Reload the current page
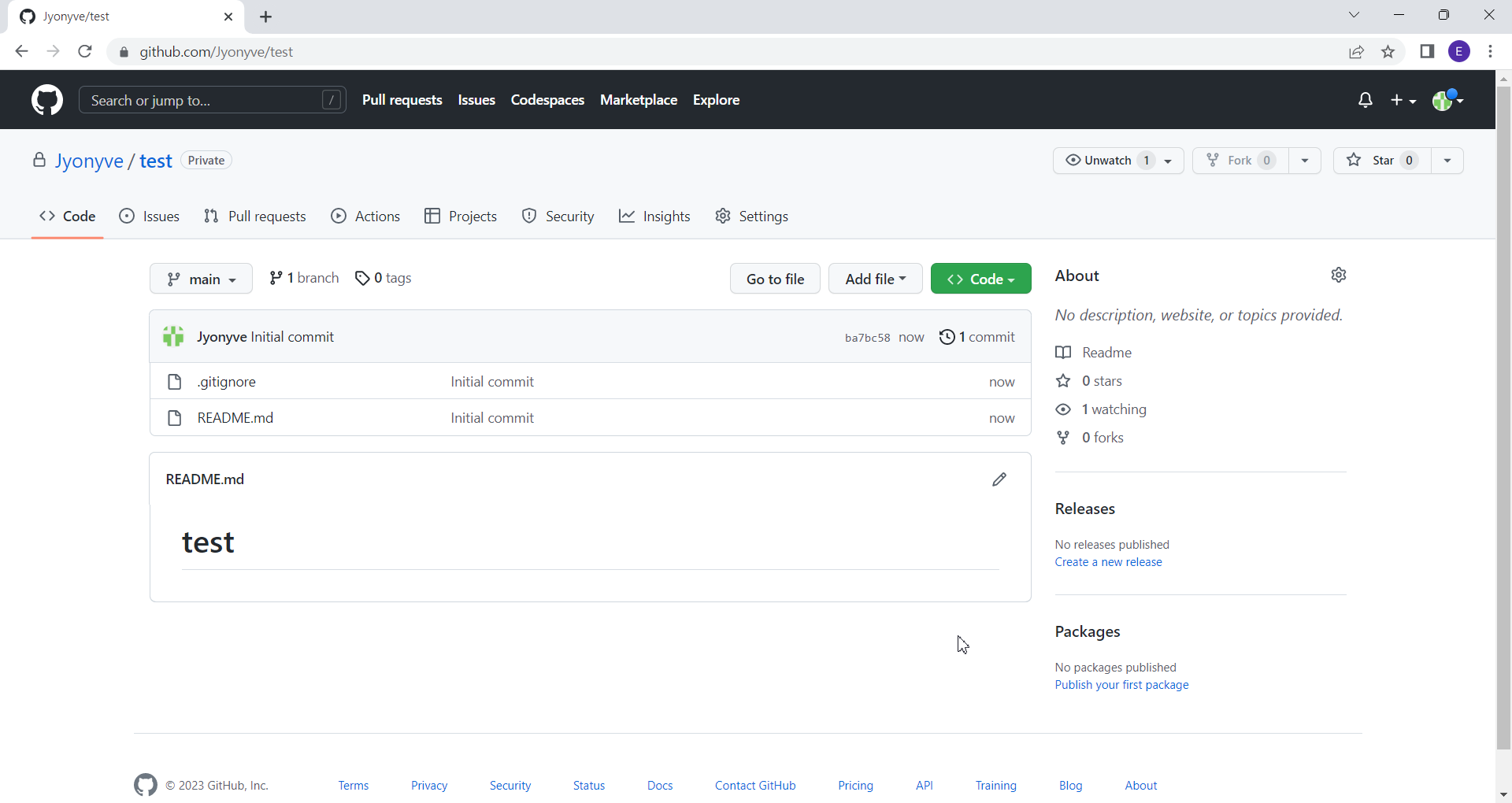 pyautogui.click(x=85, y=52)
